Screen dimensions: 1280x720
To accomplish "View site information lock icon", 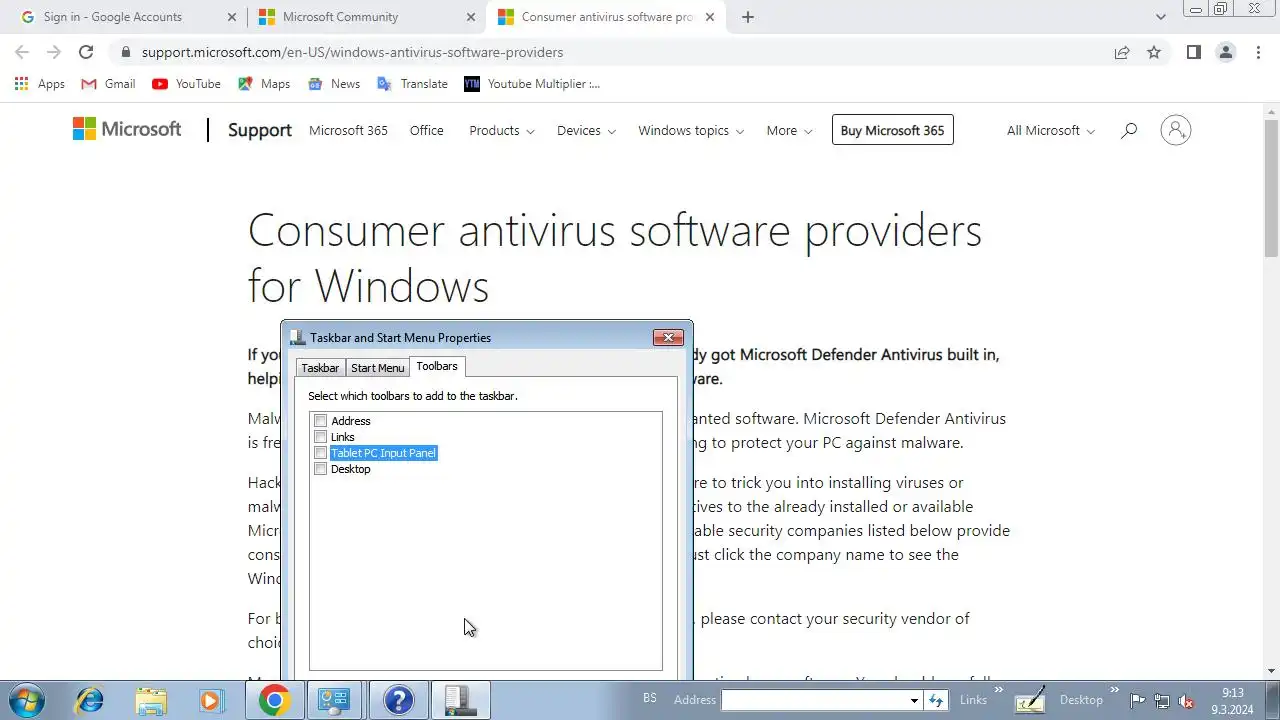I will click(125, 52).
